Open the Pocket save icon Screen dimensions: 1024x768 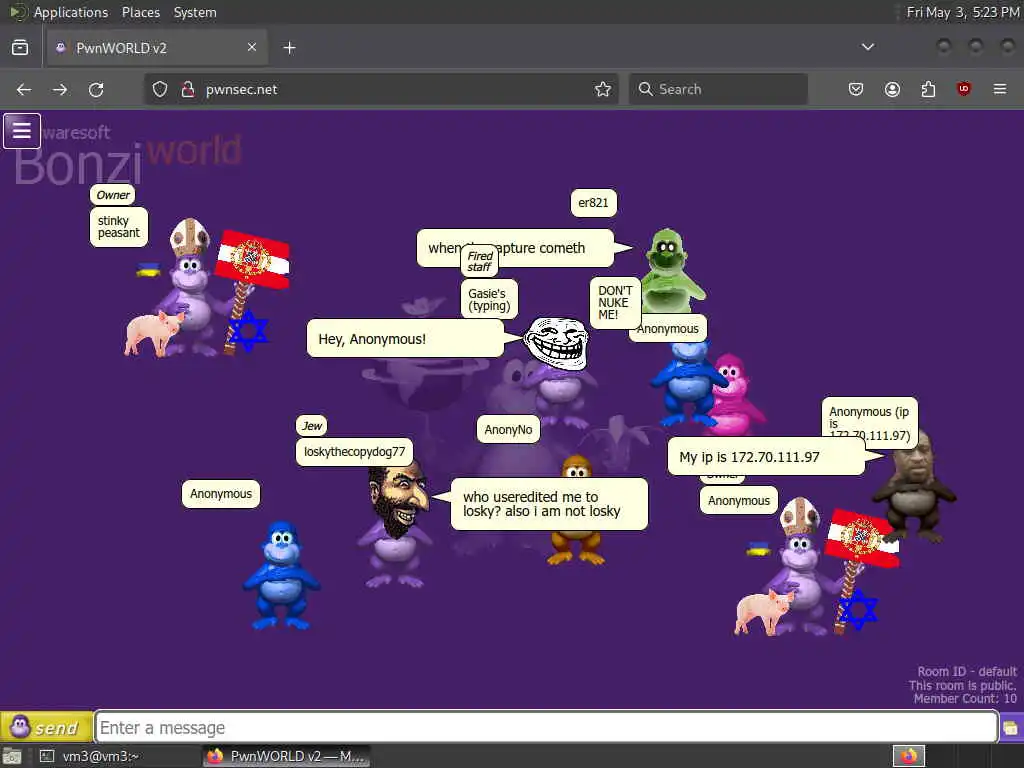(856, 89)
